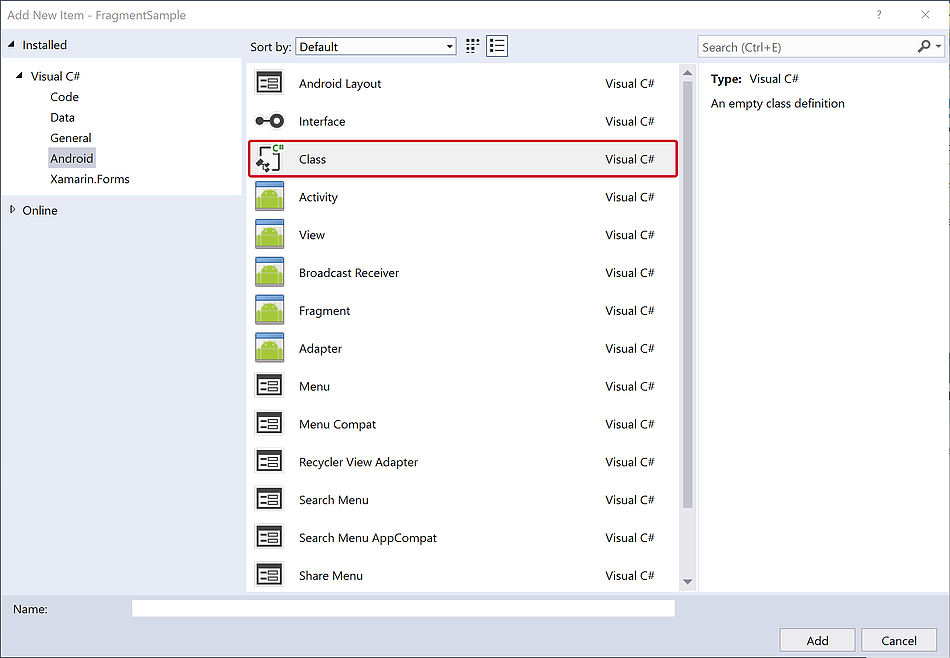Open the help question mark
Image resolution: width=950 pixels, height=658 pixels.
point(879,15)
